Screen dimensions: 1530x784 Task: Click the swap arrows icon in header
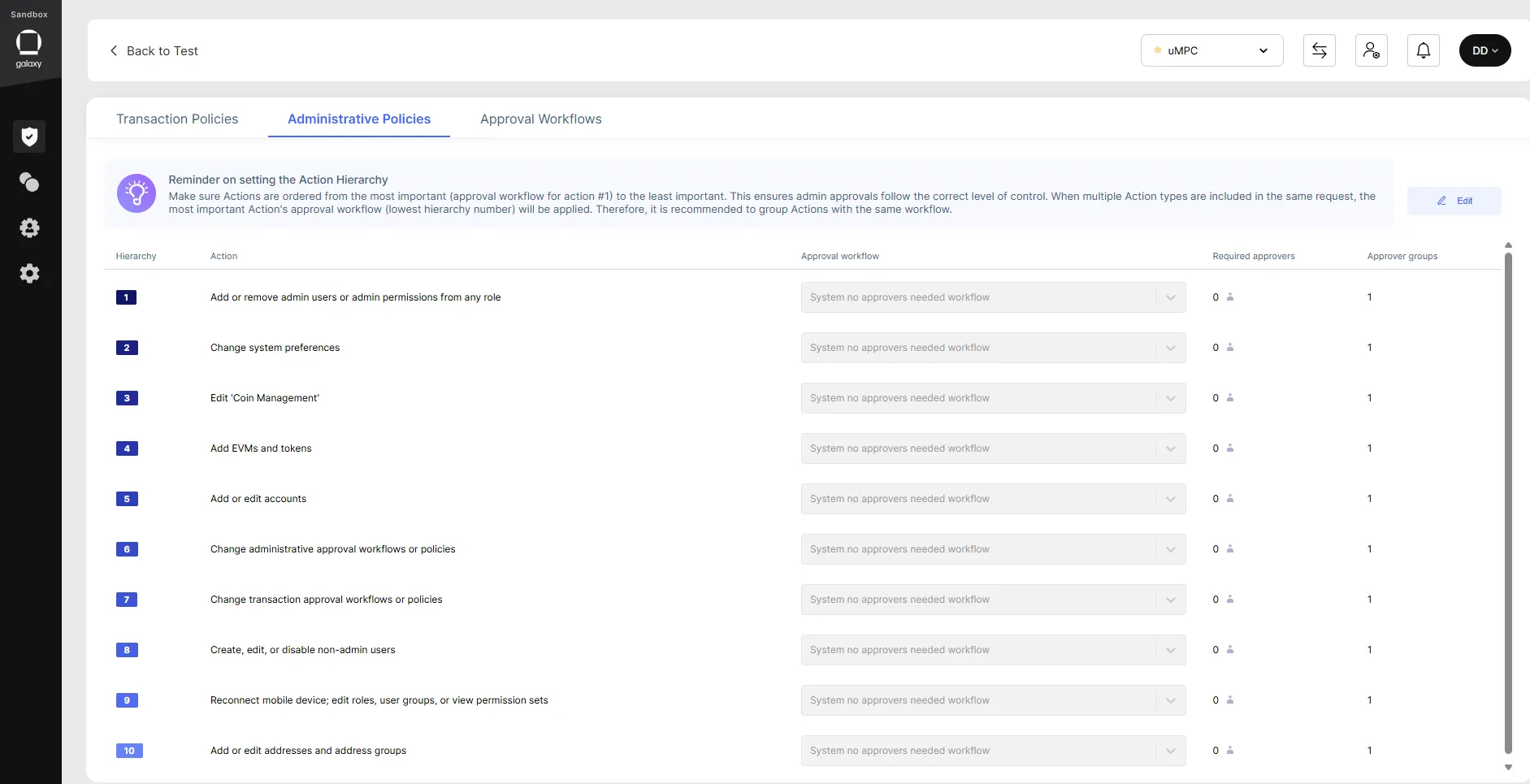click(x=1320, y=50)
